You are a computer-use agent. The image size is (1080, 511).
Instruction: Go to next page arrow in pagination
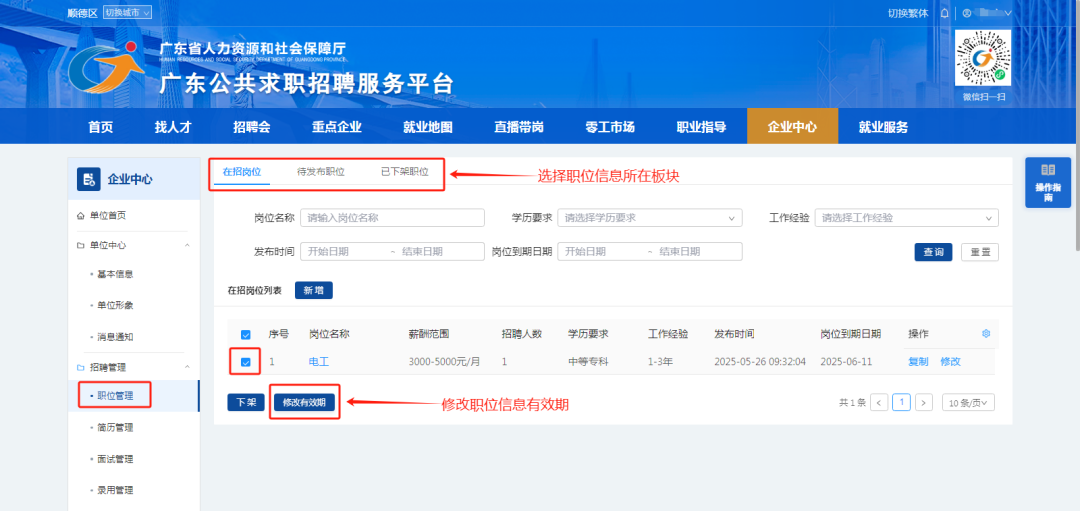coord(924,402)
